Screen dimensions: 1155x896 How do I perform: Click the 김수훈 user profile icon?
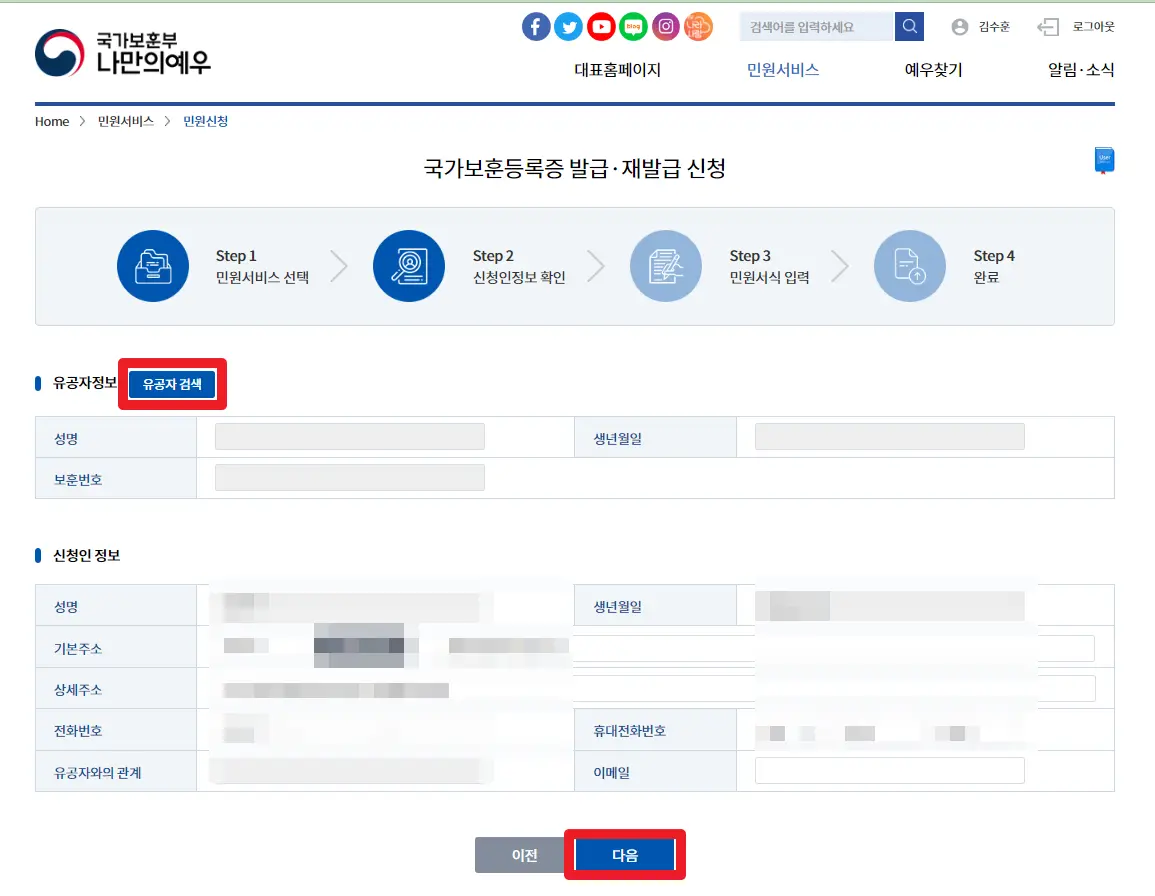961,26
